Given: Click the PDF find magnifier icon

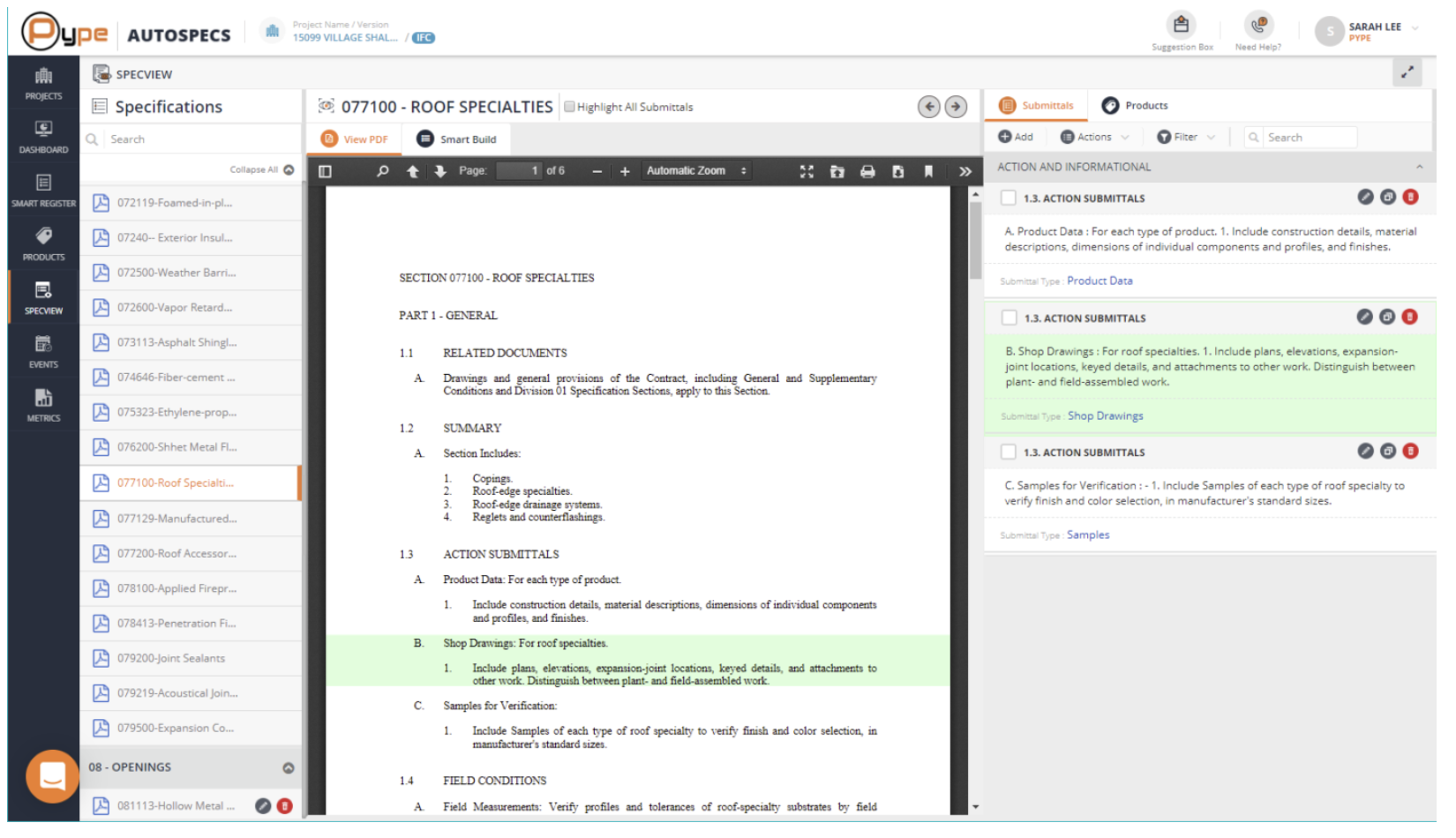Looking at the screenshot, I should pyautogui.click(x=382, y=172).
